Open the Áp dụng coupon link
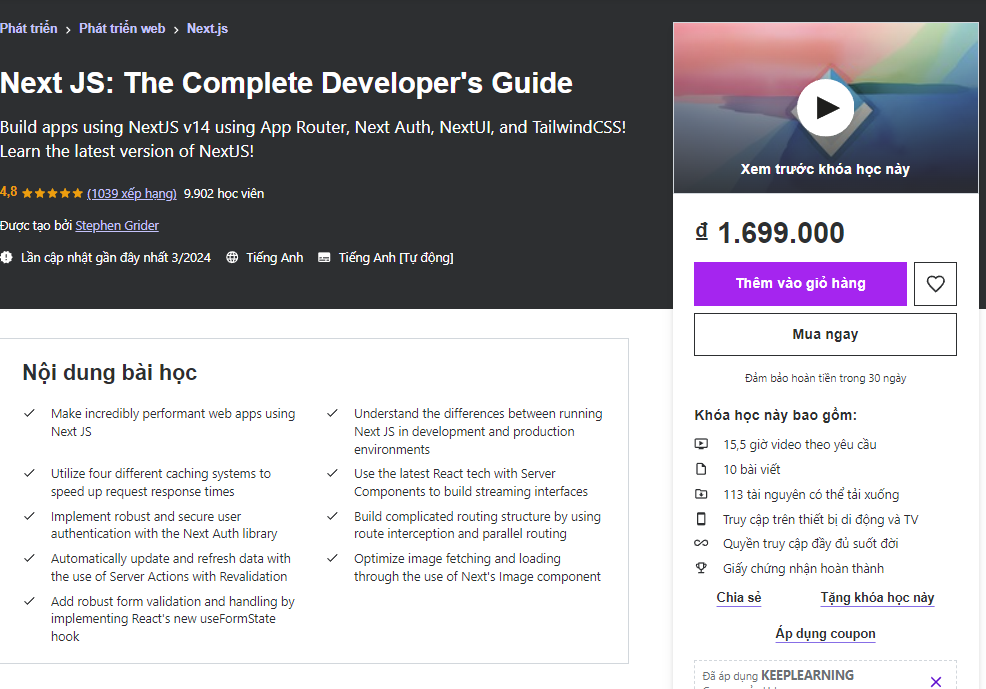 pos(825,634)
